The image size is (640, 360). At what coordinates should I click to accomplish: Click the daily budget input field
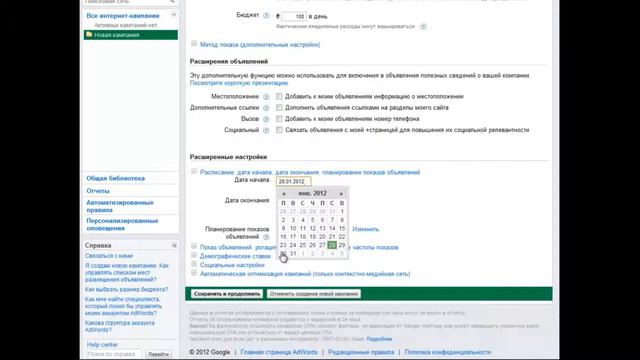pyautogui.click(x=294, y=16)
